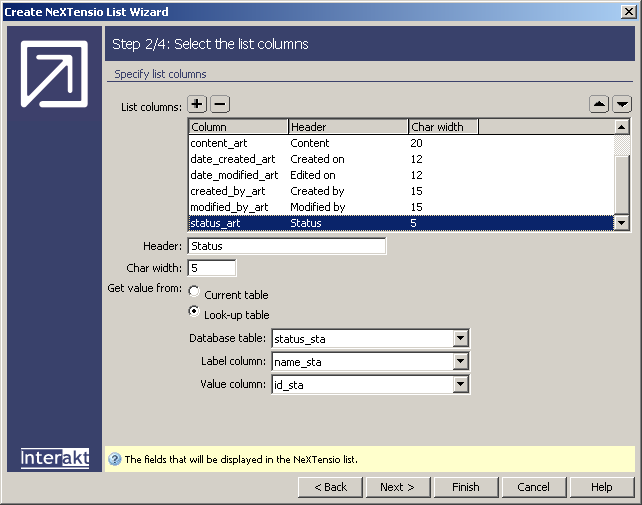This screenshot has width=642, height=505.
Task: Click the Char width column heading
Action: point(443,127)
